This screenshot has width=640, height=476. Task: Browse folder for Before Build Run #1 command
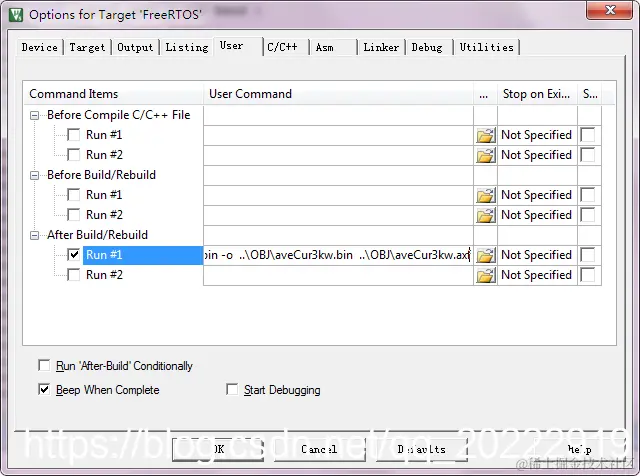click(485, 195)
